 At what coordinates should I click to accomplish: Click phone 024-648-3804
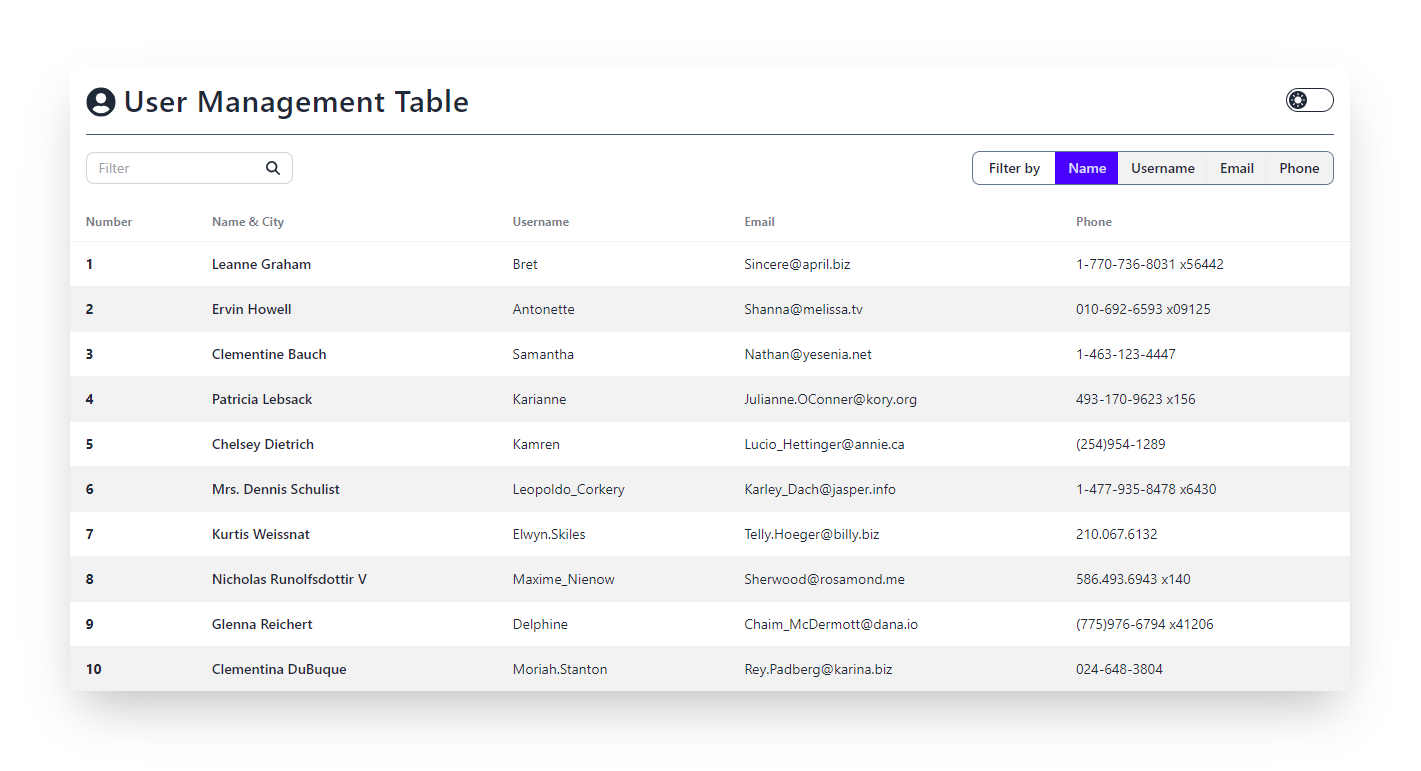pos(1119,669)
